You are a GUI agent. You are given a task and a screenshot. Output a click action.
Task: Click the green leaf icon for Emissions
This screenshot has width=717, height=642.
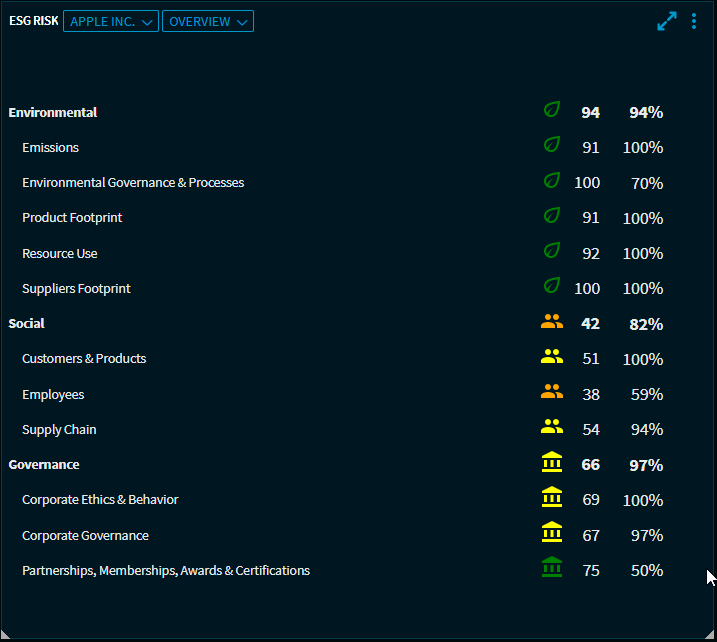coord(551,146)
